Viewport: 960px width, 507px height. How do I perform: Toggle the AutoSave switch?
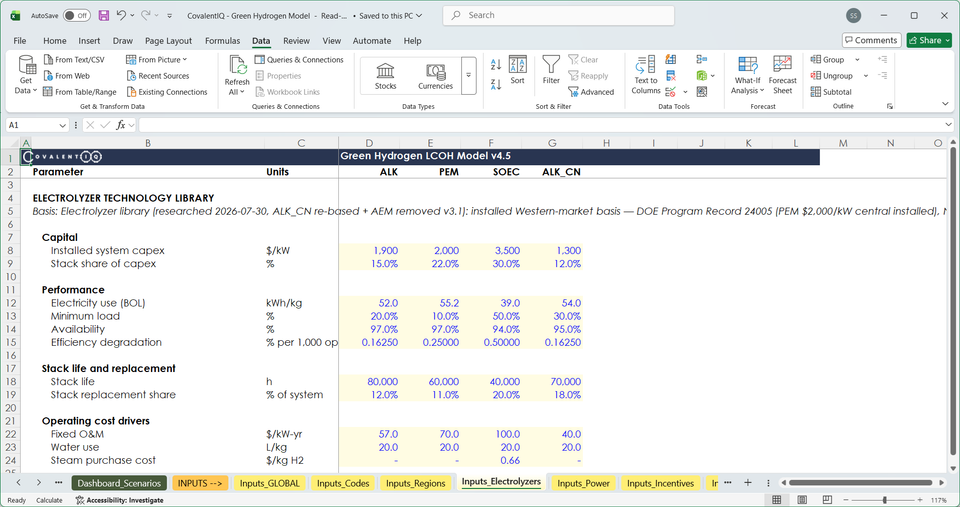tap(77, 15)
